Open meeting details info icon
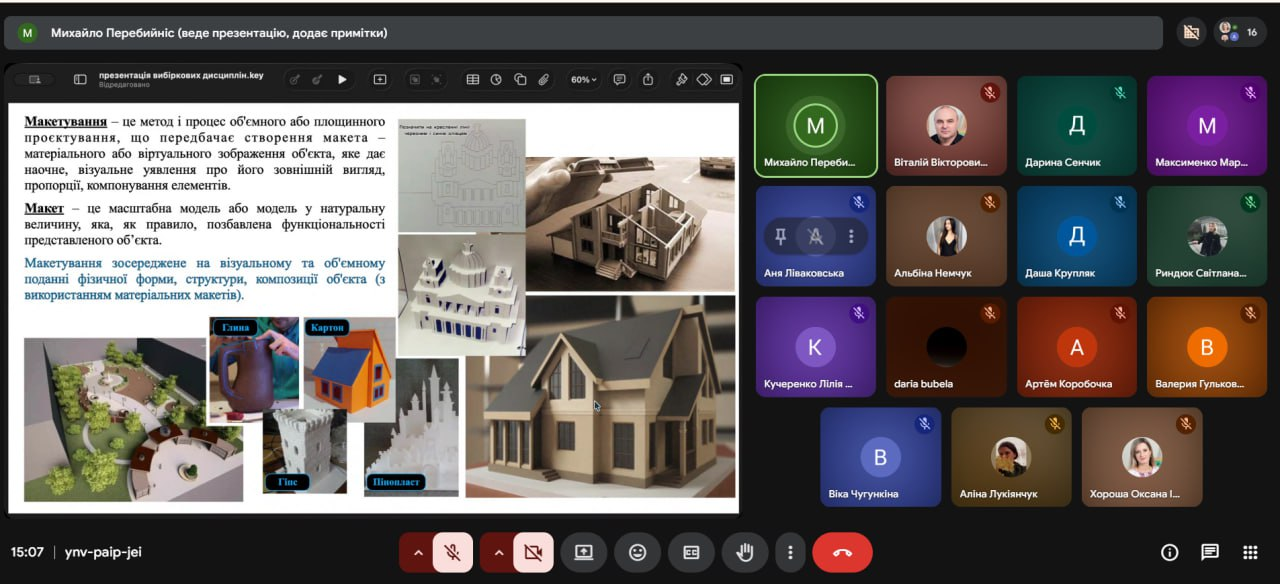This screenshot has width=1280, height=584. pyautogui.click(x=1169, y=552)
